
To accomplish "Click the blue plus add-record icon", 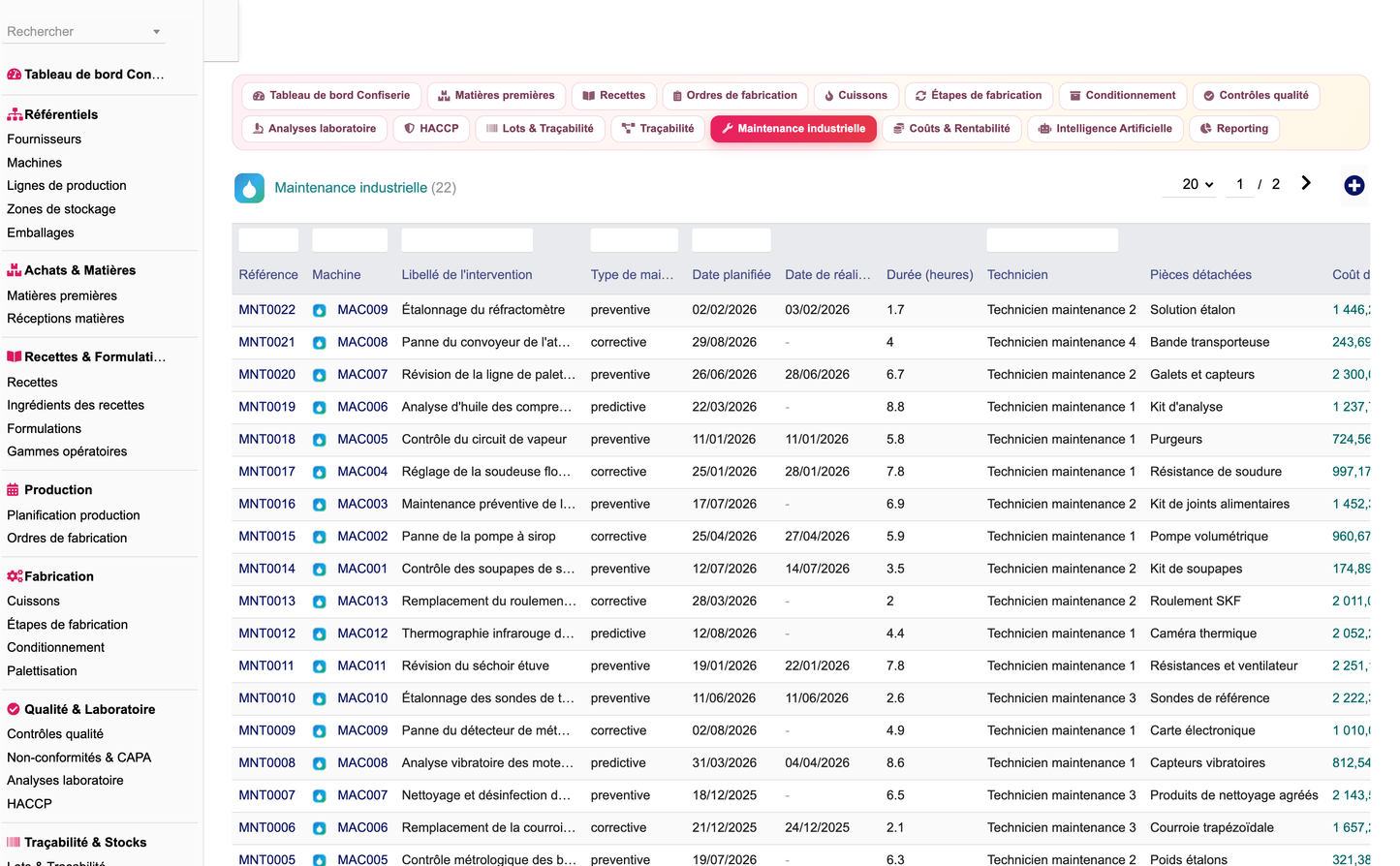I will (x=1354, y=185).
